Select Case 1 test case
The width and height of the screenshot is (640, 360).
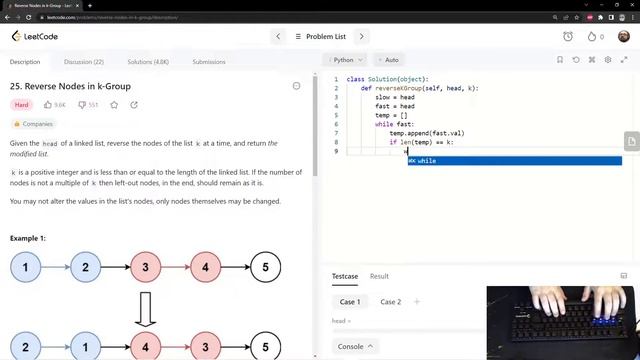pos(350,302)
